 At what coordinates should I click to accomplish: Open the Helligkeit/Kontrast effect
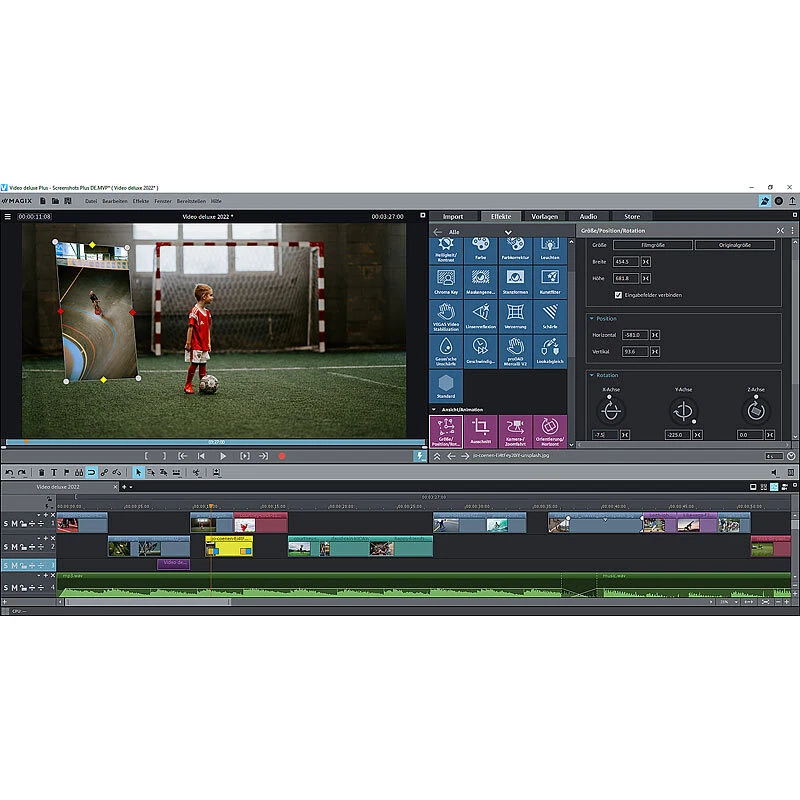pos(445,249)
